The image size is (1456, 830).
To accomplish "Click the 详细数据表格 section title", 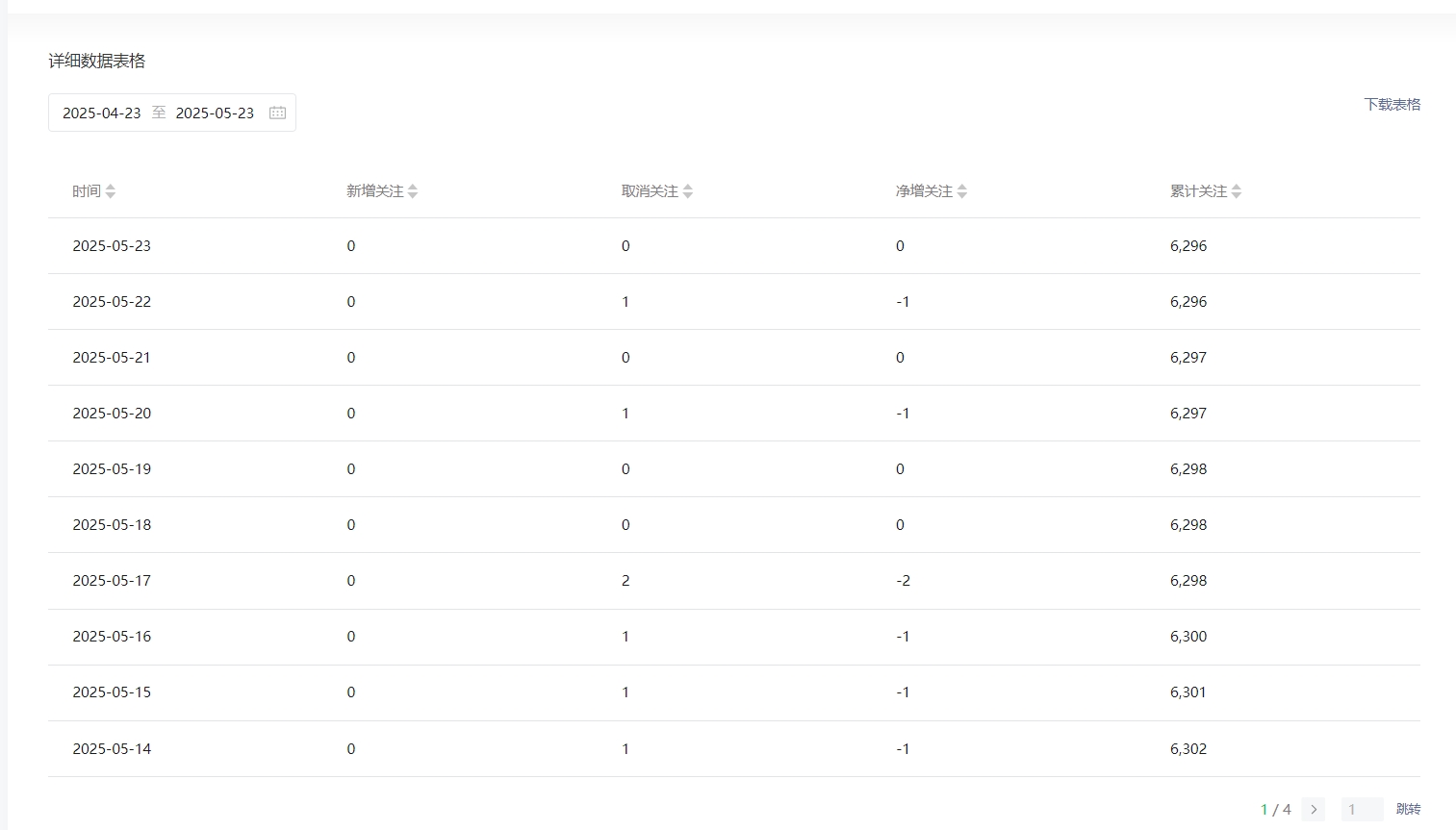I will [97, 61].
